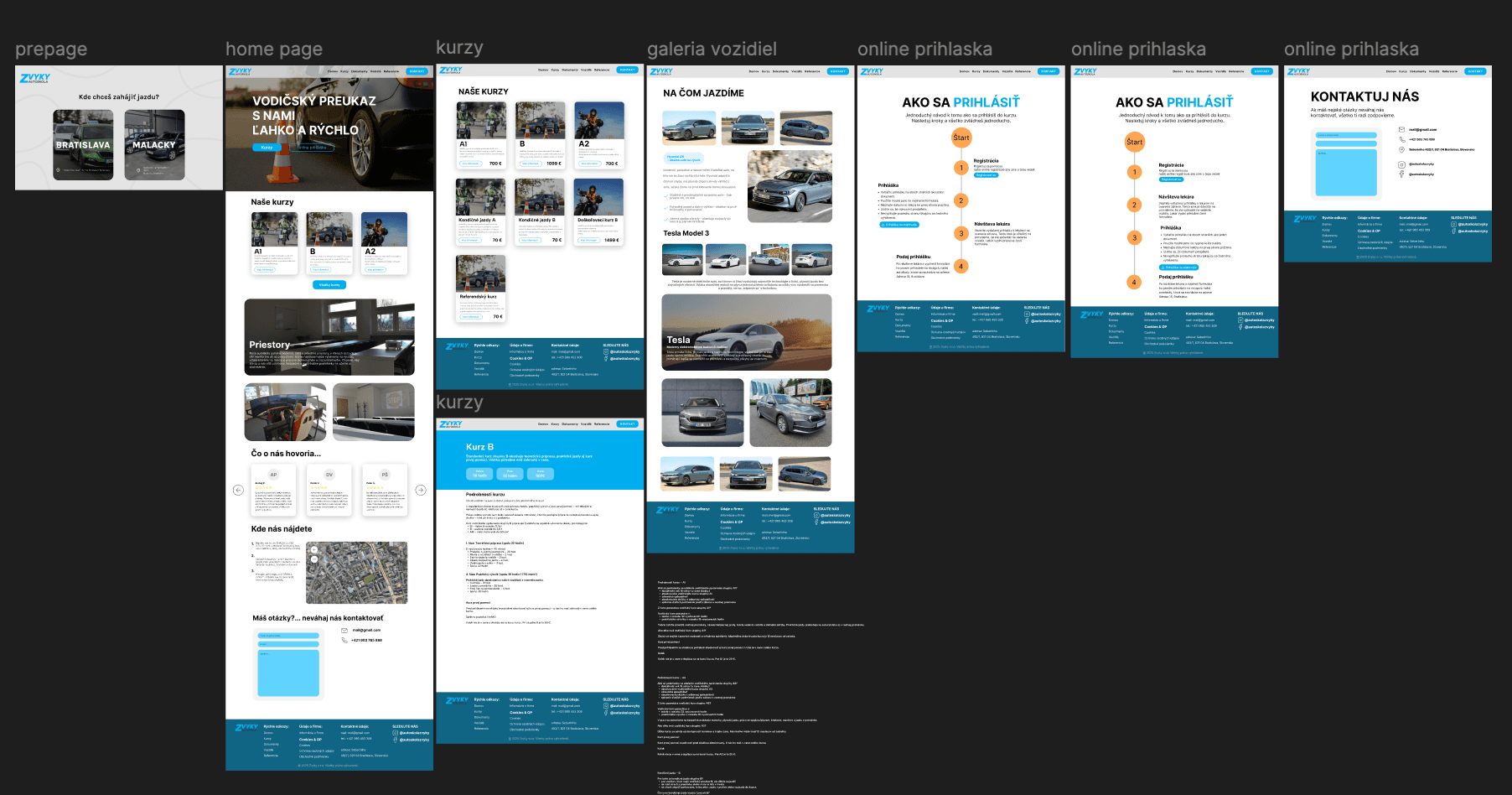Open the Vozidlá navigation item
Viewport: 1512px width, 795px height.
click(x=375, y=71)
